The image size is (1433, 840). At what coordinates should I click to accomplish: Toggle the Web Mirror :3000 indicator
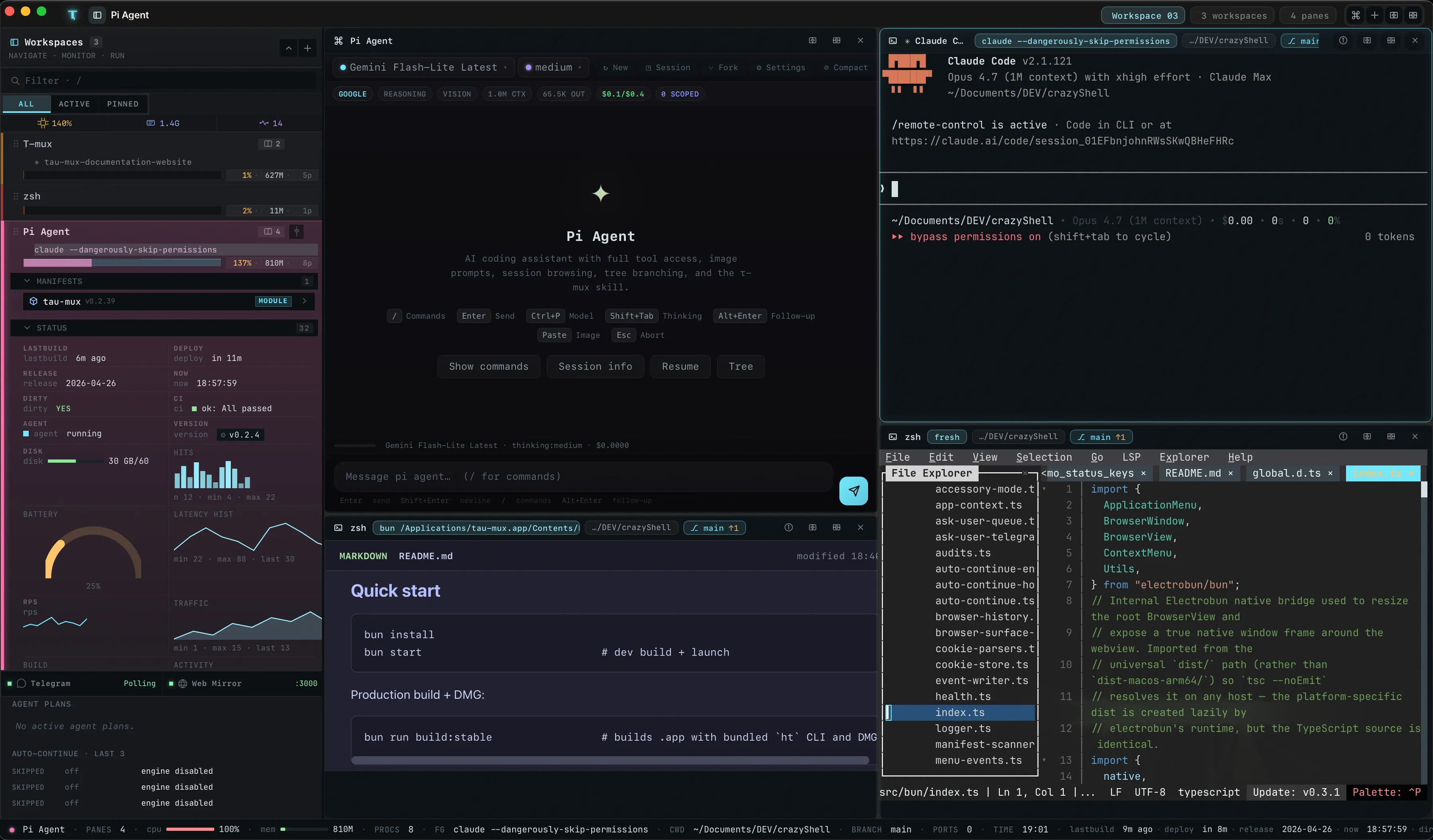tap(242, 684)
